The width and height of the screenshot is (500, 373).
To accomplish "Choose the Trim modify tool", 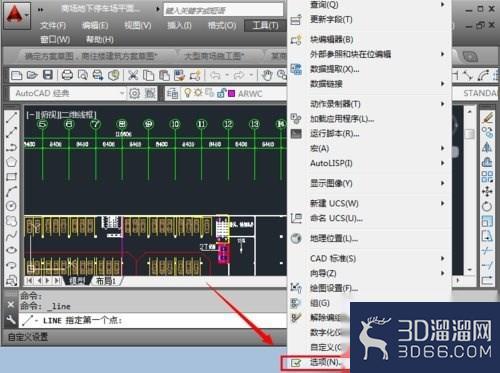I will 487,250.
